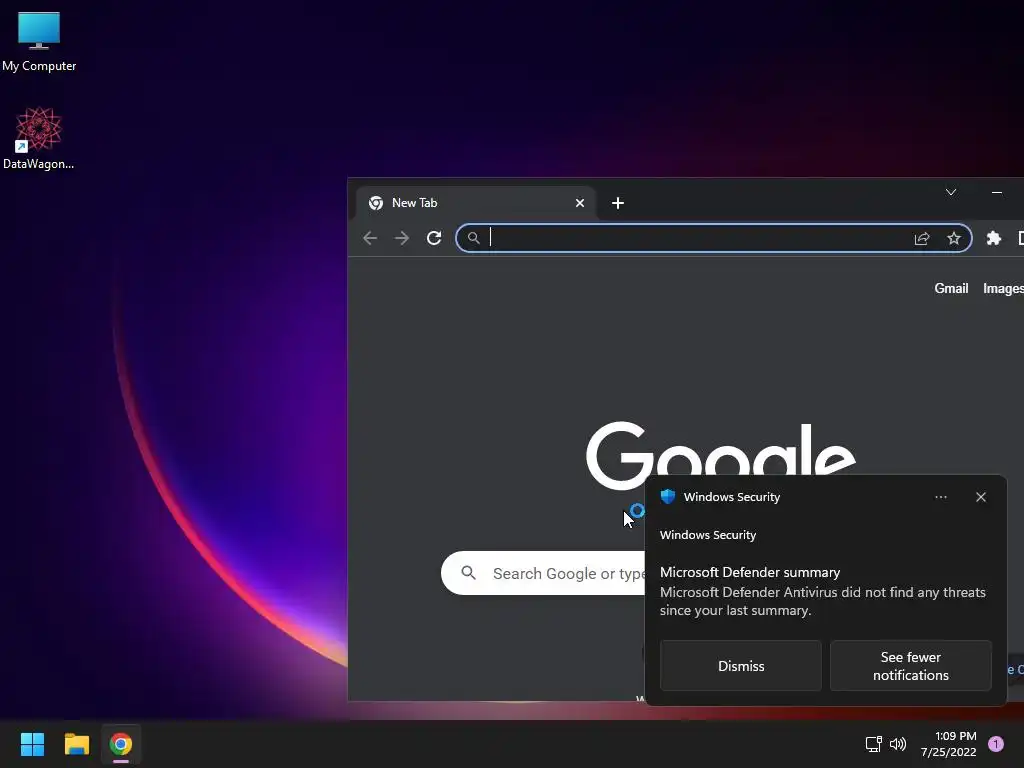Click the Windows Security shield icon
Screen dimensions: 1024x768
(667, 496)
